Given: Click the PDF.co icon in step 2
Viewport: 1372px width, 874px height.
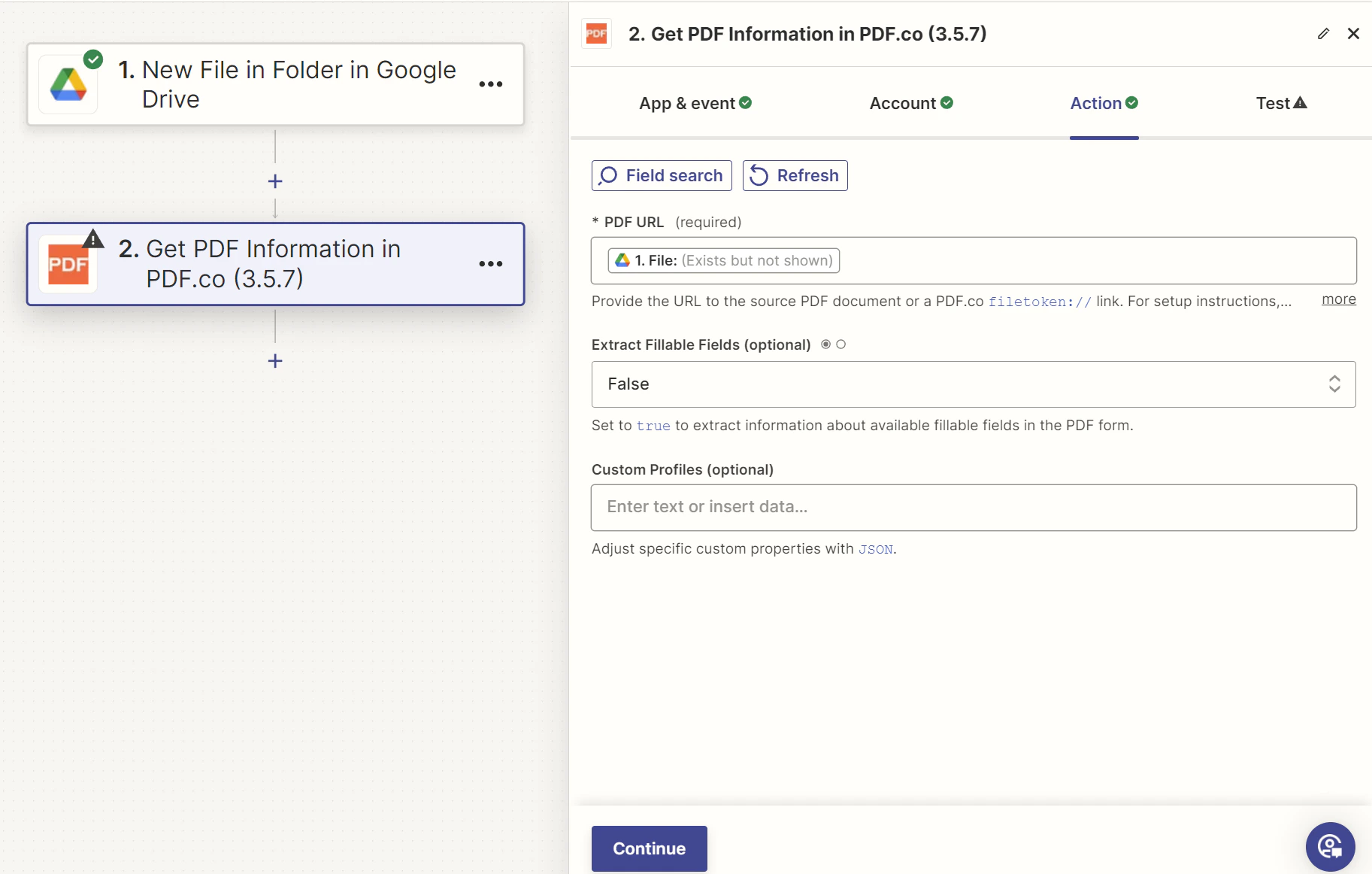Looking at the screenshot, I should pyautogui.click(x=68, y=264).
